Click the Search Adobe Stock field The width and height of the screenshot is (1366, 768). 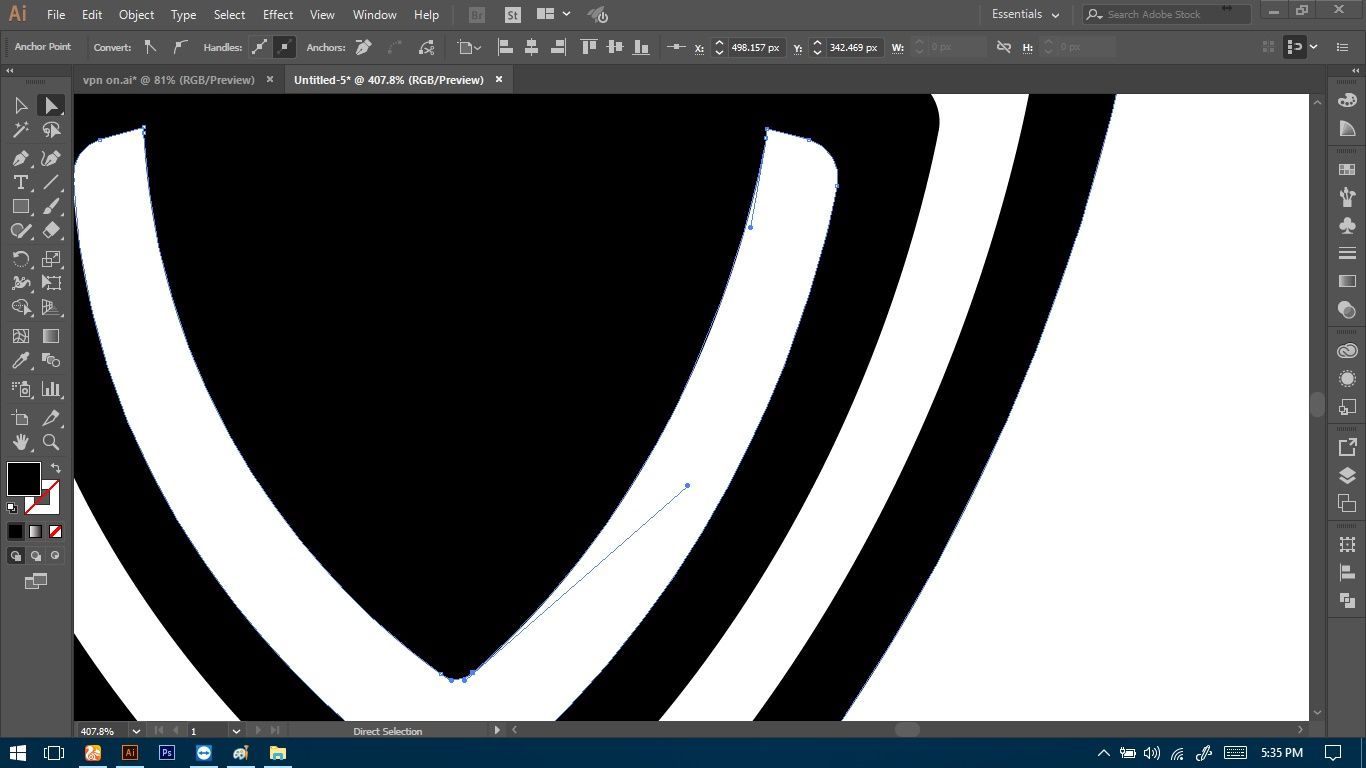pos(1167,15)
